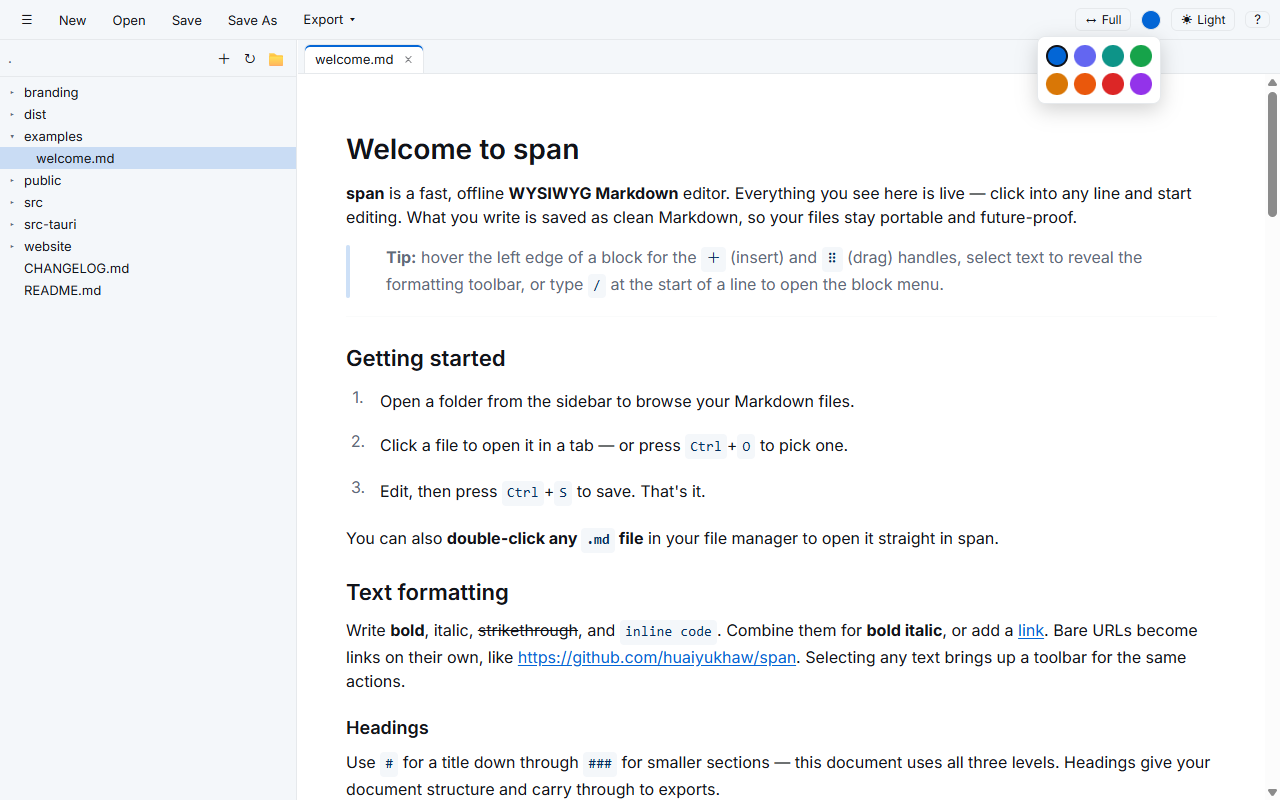This screenshot has height=800, width=1280.
Task: Choose the green accent color swatch
Action: click(x=1141, y=56)
